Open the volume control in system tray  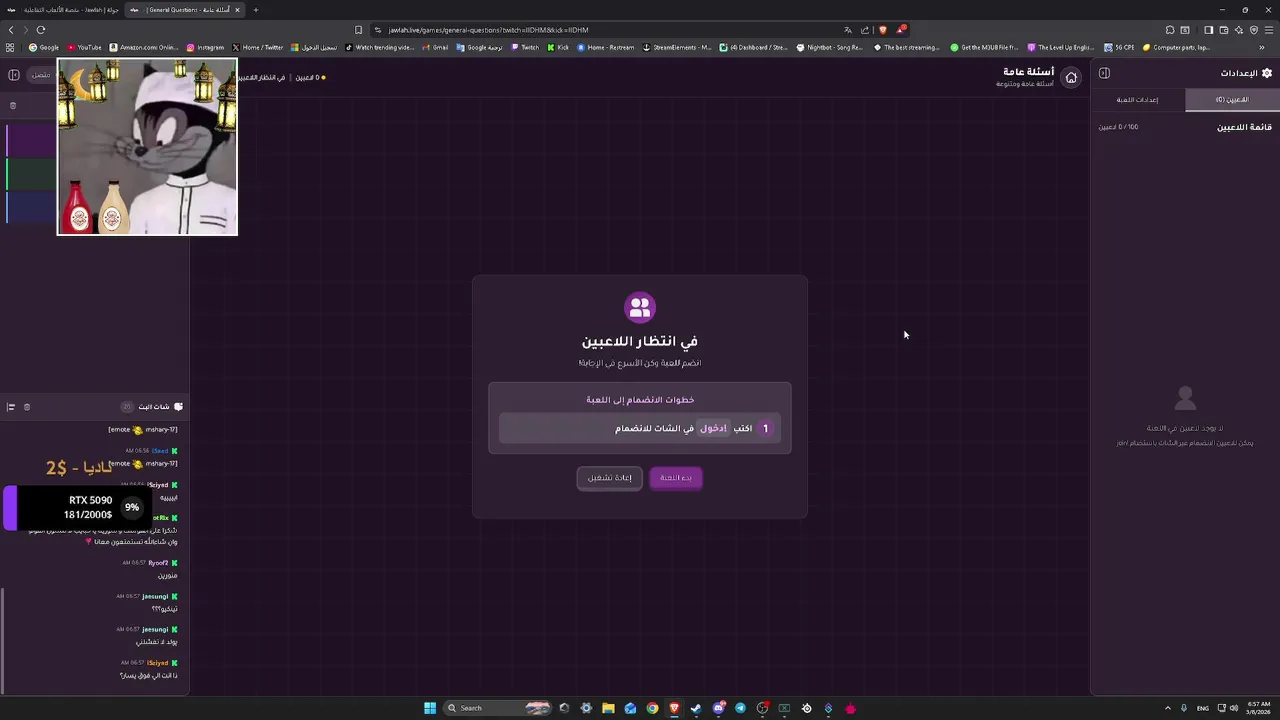pyautogui.click(x=1234, y=708)
